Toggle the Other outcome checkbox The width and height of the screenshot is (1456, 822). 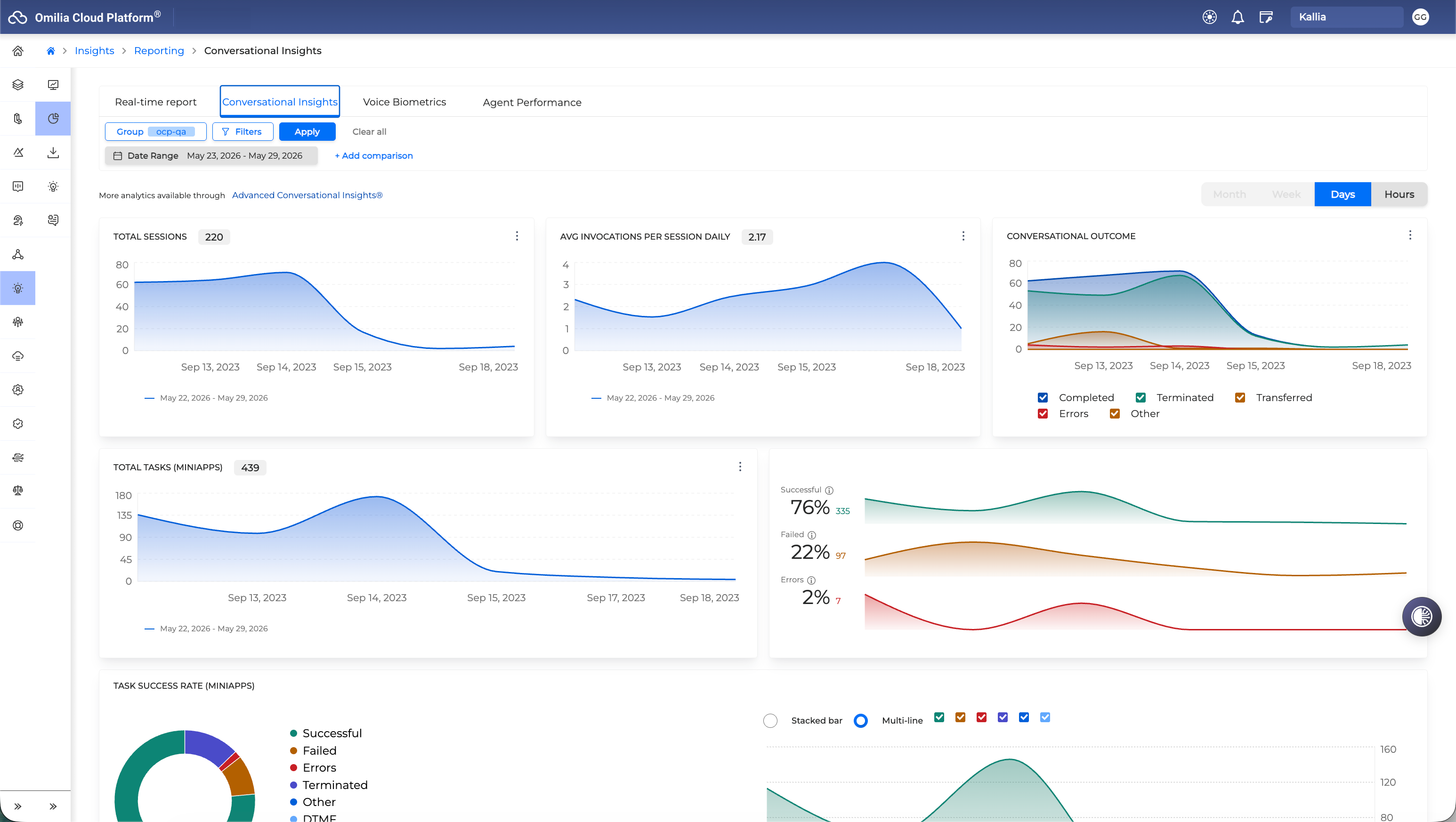coord(1115,413)
